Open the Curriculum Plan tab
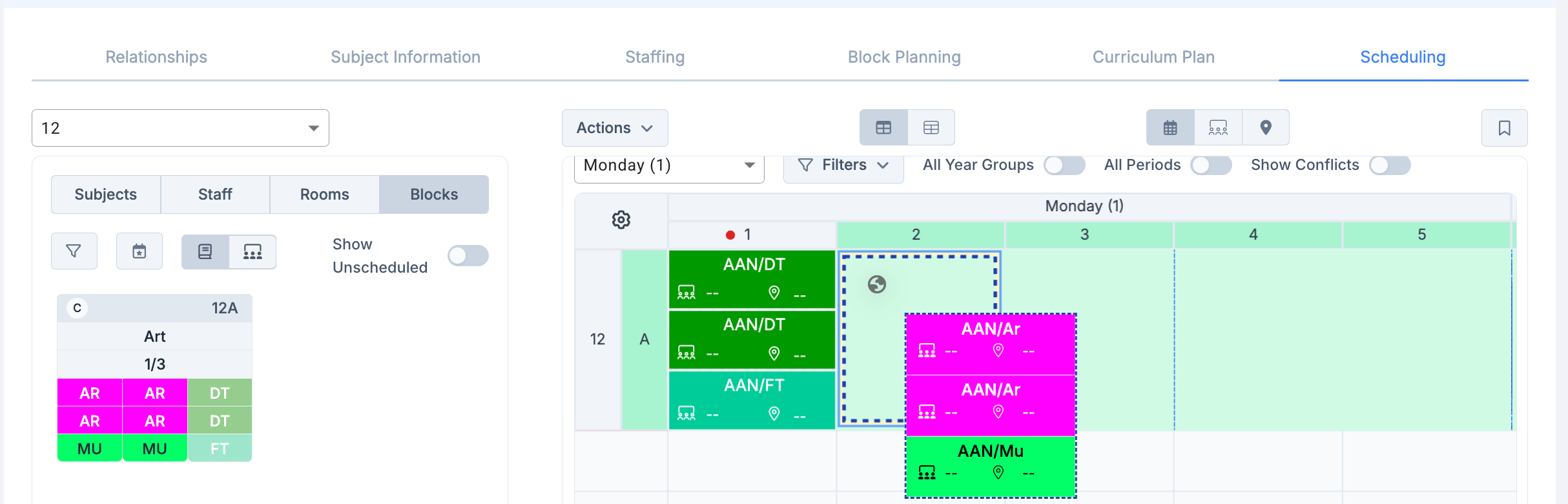Image resolution: width=1568 pixels, height=504 pixels. coord(1153,57)
